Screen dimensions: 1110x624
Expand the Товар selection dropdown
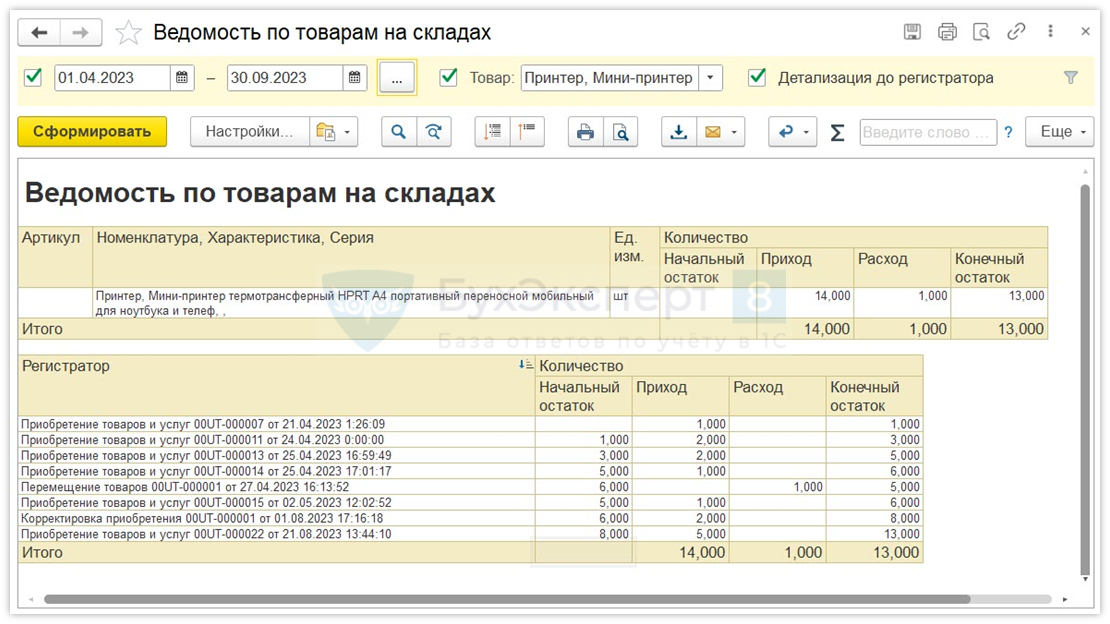pos(710,78)
